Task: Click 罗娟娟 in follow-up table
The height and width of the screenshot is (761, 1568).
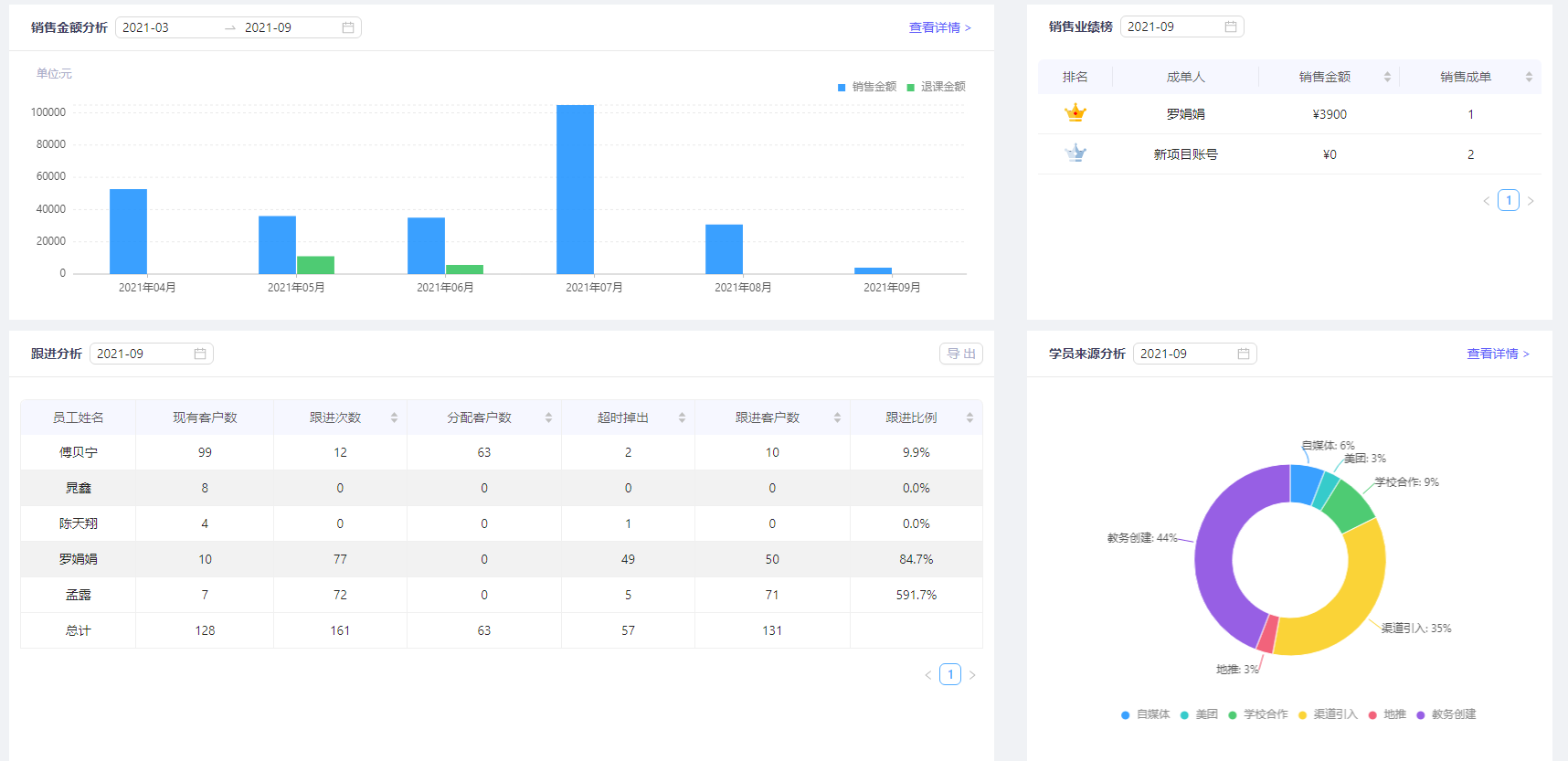Action: click(78, 559)
